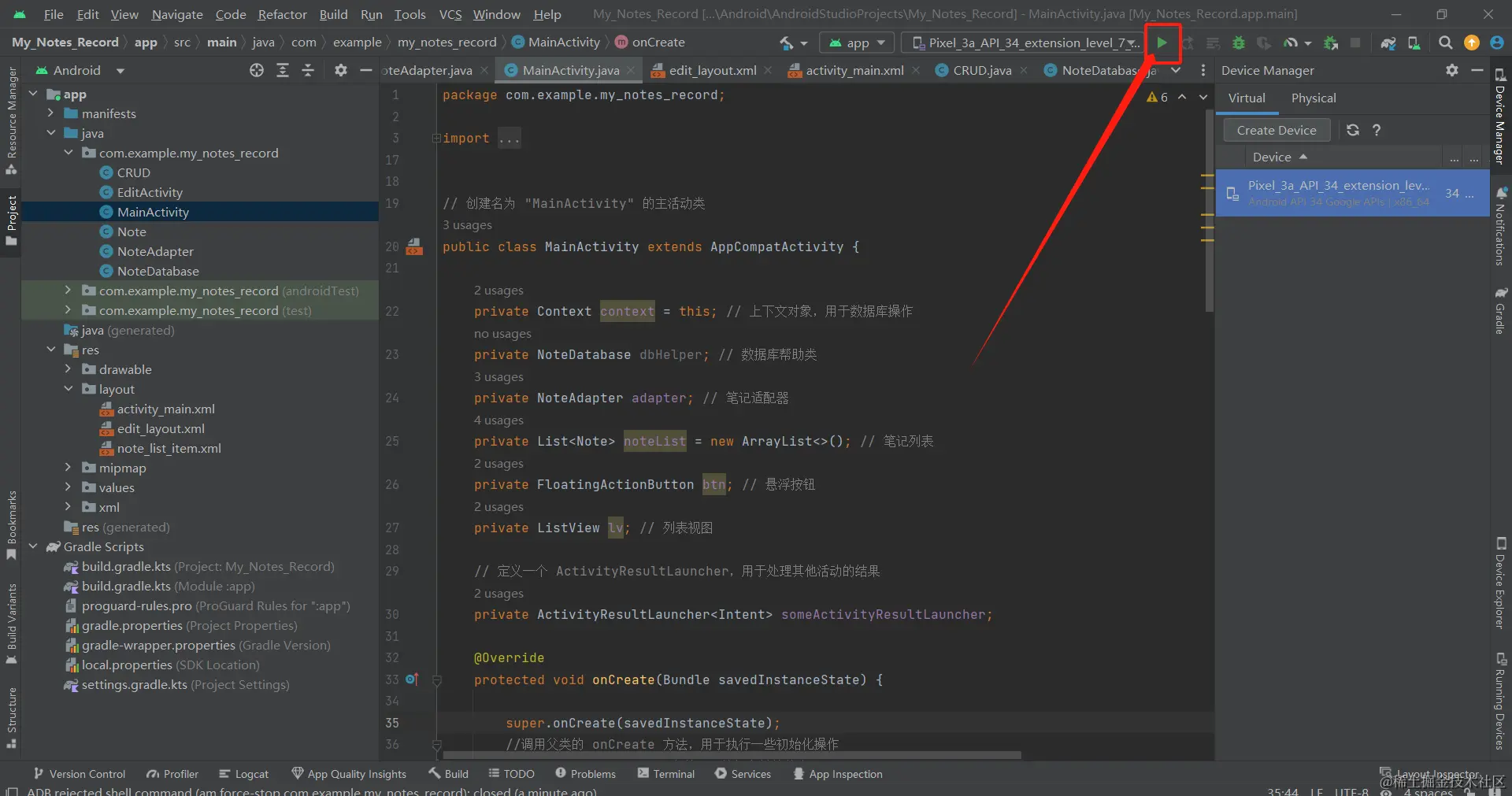Refresh the device list icon
1512x796 pixels.
click(1353, 130)
